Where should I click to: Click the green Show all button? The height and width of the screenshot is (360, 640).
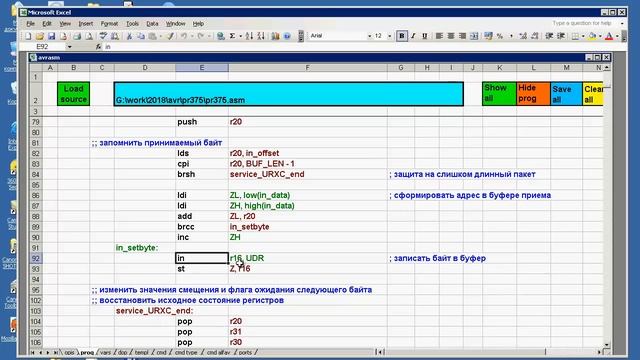[499, 94]
